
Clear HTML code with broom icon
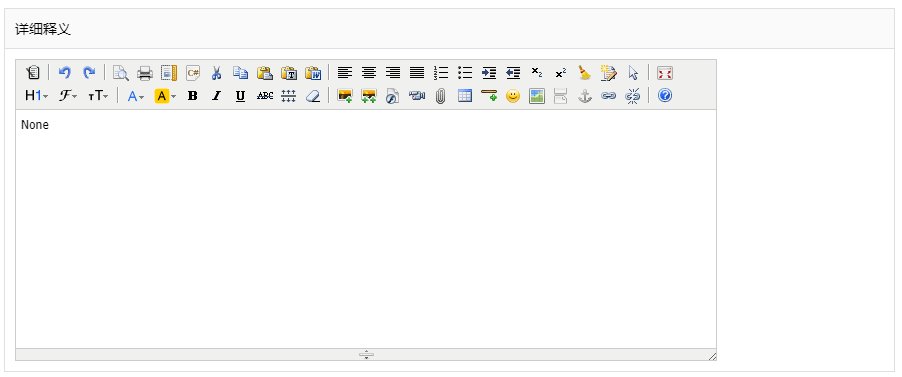[x=585, y=73]
